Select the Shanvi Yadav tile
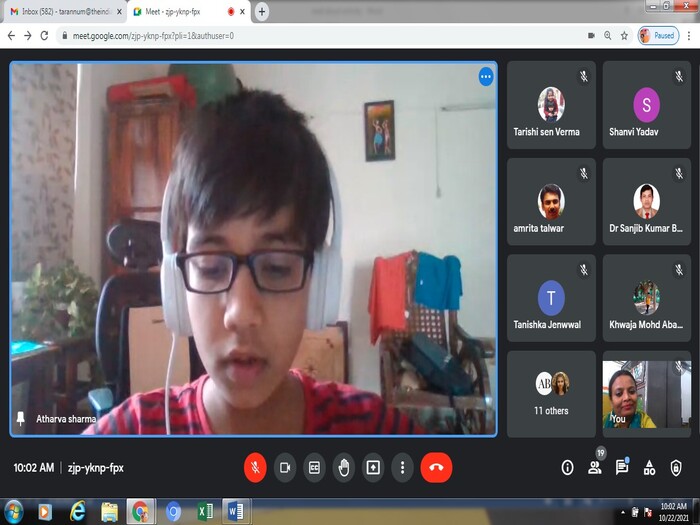Viewport: 700px width, 525px height. (647, 105)
